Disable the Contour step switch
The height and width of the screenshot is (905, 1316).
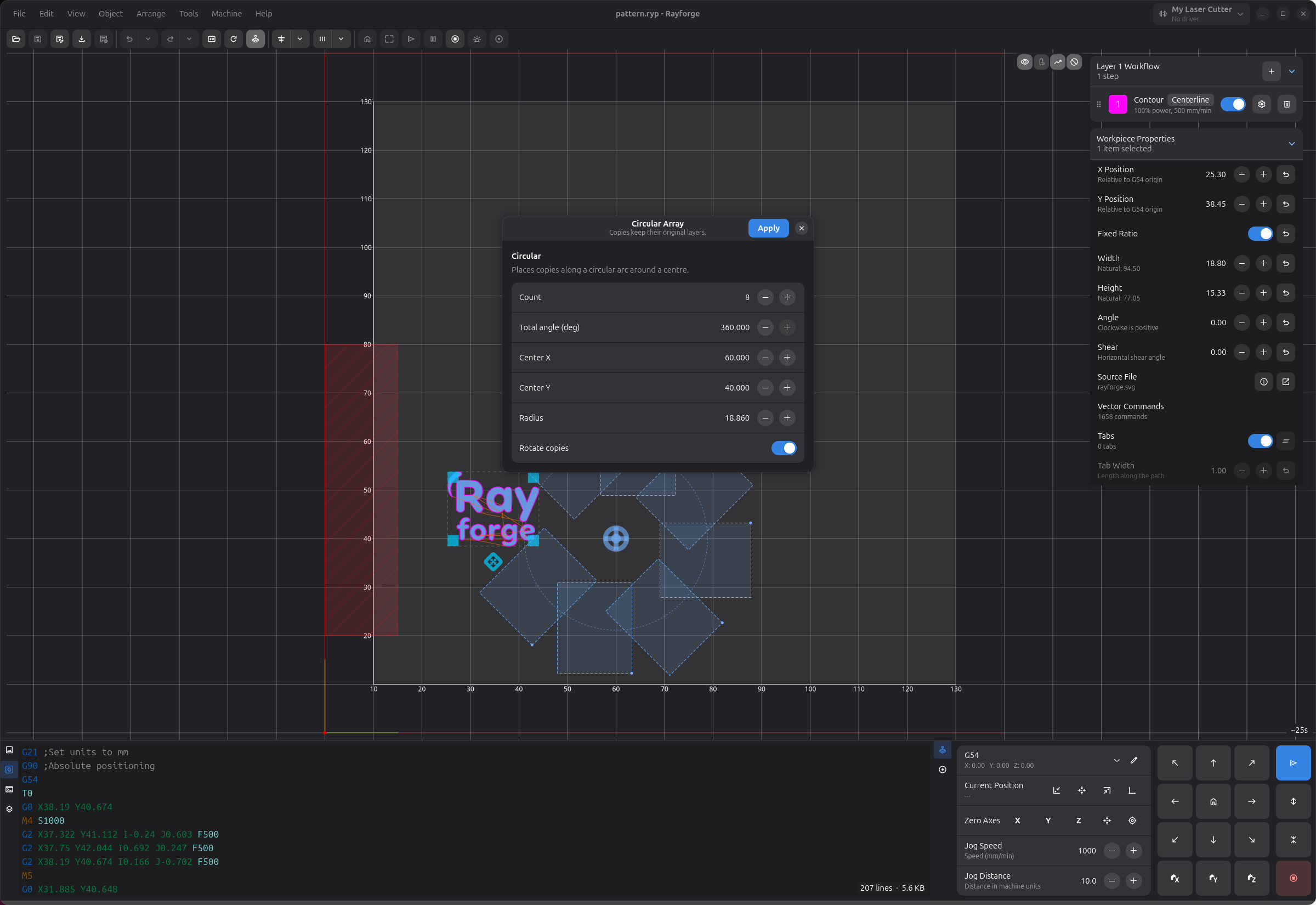[x=1233, y=104]
